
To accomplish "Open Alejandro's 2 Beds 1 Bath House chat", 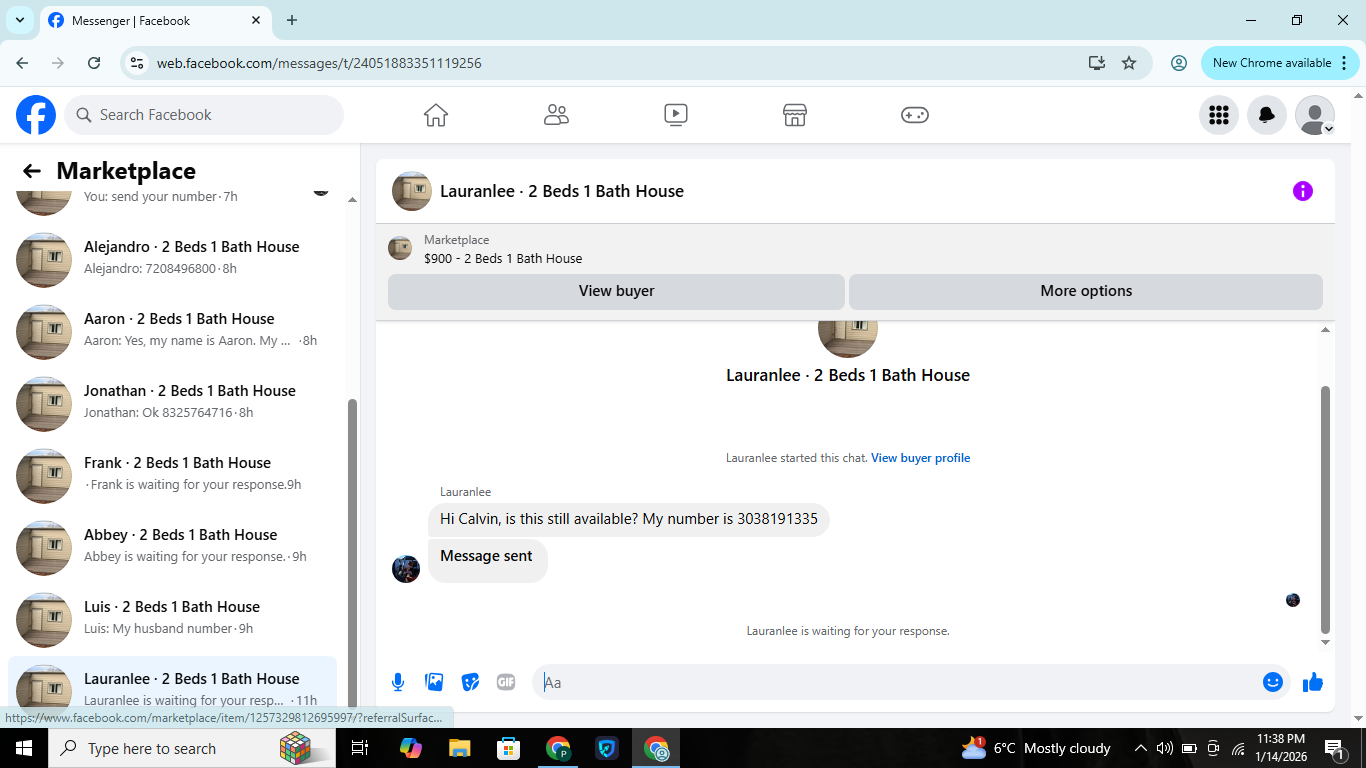I will 172,258.
